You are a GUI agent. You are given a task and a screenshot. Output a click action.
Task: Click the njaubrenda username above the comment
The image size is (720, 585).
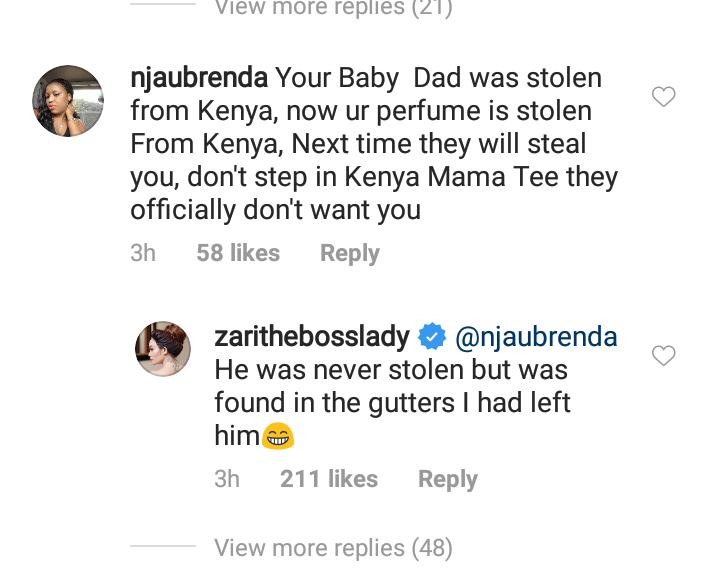point(199,78)
